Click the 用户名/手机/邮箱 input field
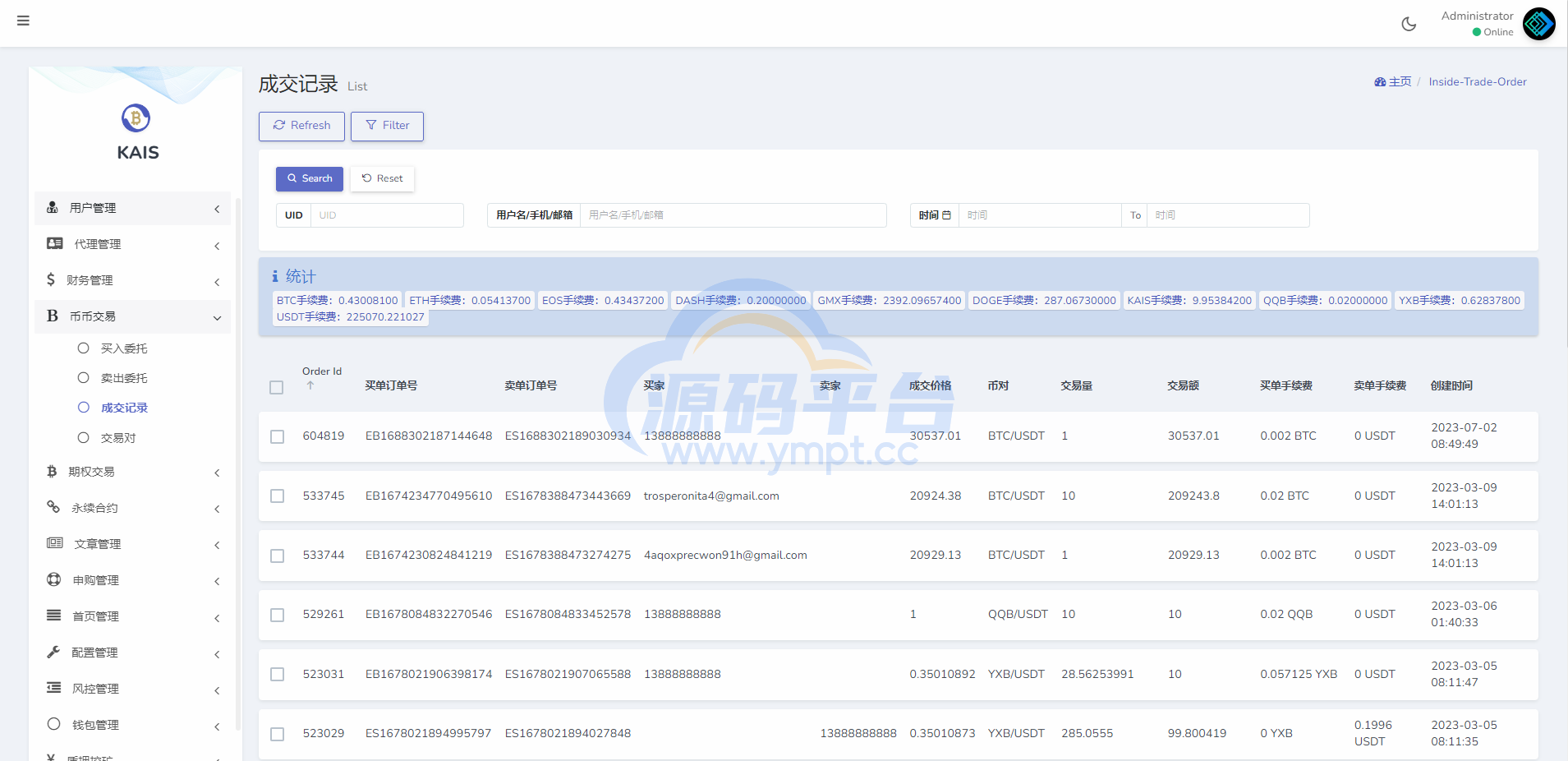 [x=733, y=215]
